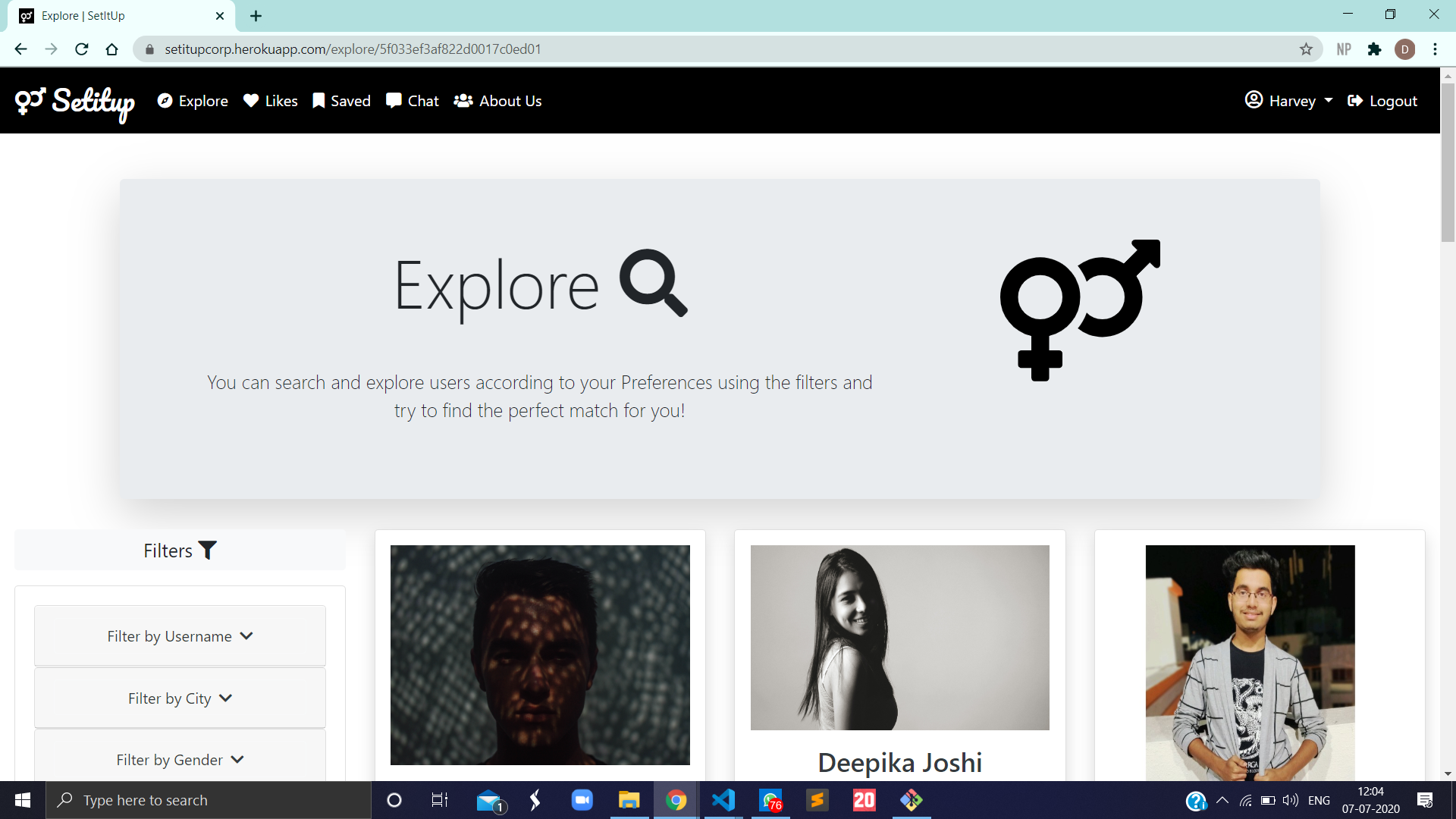Go to Likes page
The width and height of the screenshot is (1456, 819).
[x=271, y=101]
